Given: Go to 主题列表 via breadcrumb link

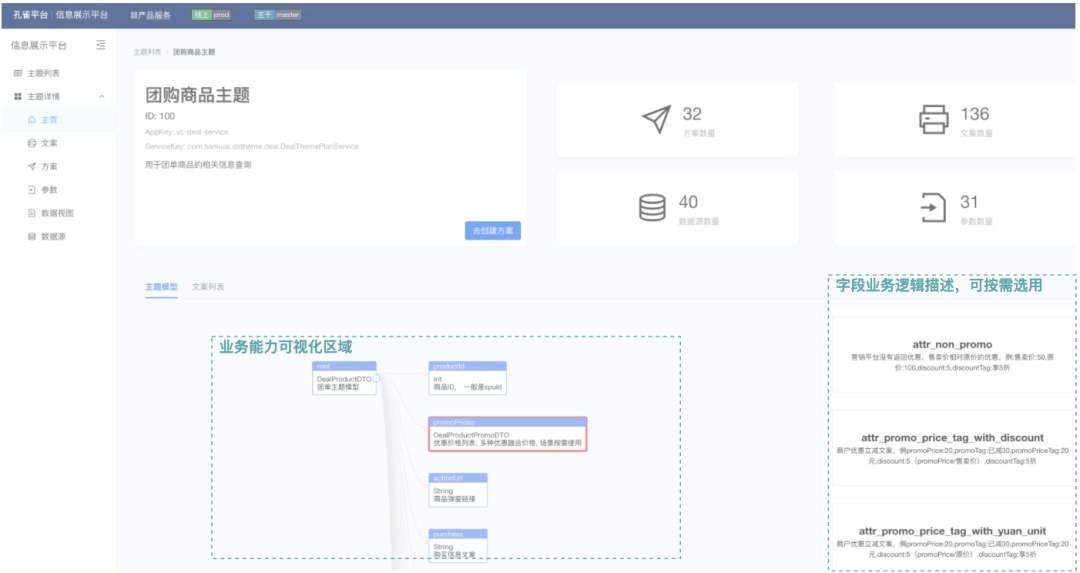Looking at the screenshot, I should pyautogui.click(x=147, y=52).
